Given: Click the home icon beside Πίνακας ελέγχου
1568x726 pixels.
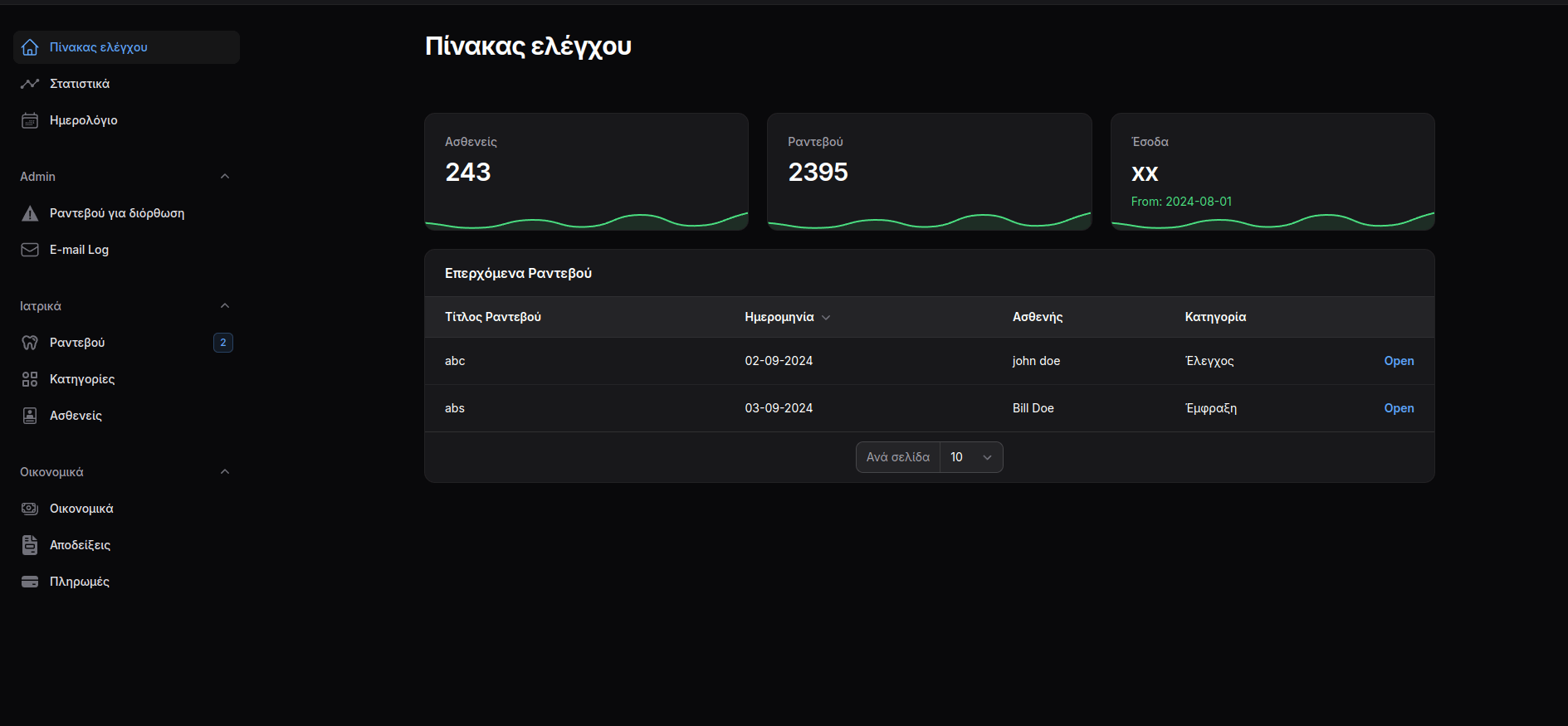Looking at the screenshot, I should point(30,47).
